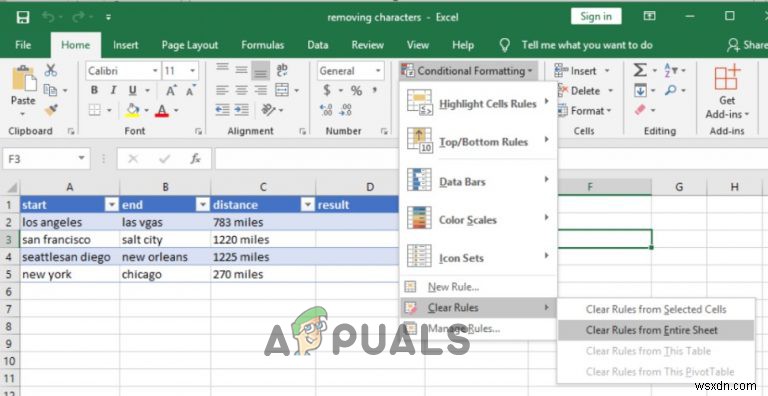The height and width of the screenshot is (396, 768).
Task: Apply comma style number format
Action: click(x=375, y=90)
